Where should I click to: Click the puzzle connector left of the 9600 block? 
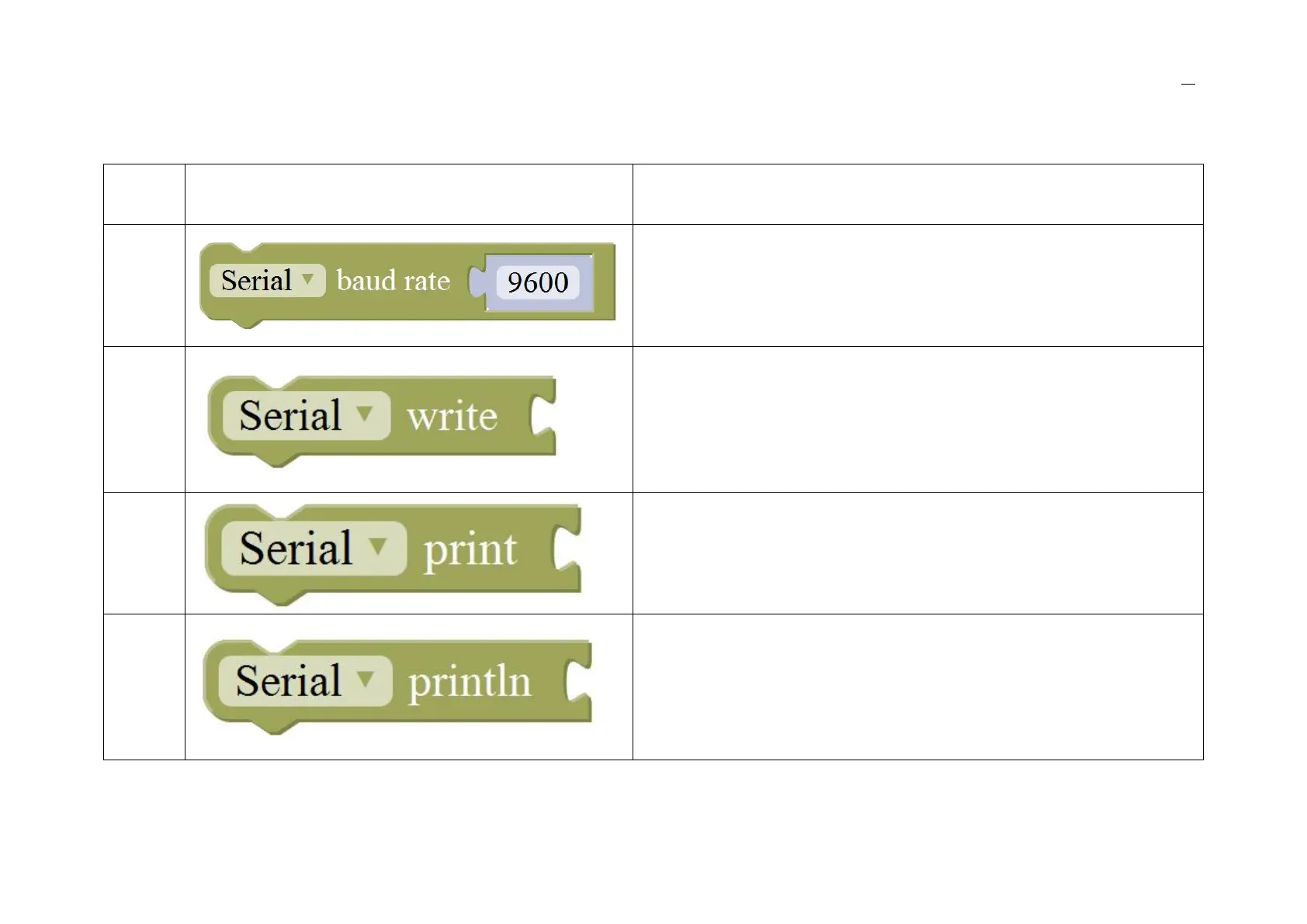click(475, 282)
